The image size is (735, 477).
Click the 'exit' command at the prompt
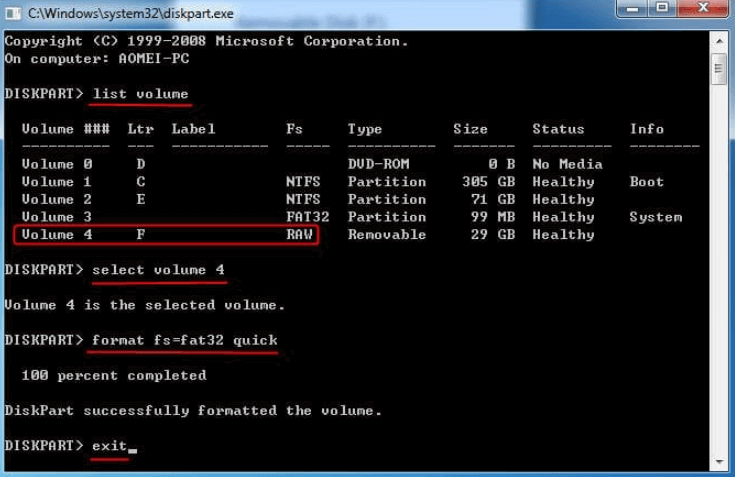pyautogui.click(x=108, y=445)
